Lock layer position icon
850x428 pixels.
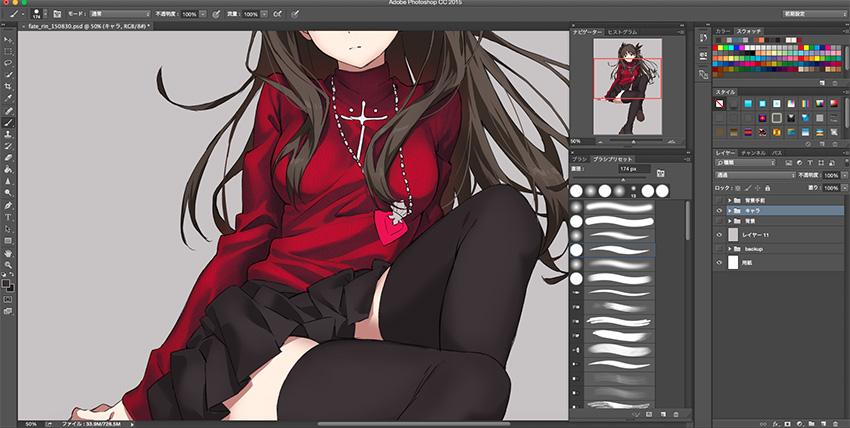point(758,188)
